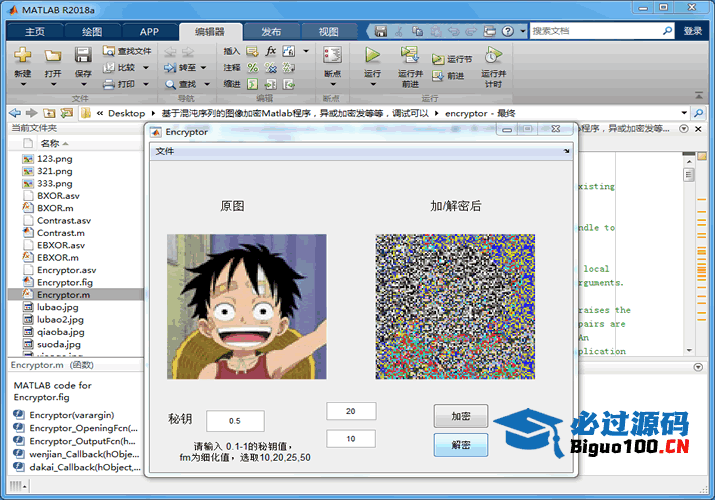
Task: Click the encrypted noise image
Action: (x=455, y=307)
